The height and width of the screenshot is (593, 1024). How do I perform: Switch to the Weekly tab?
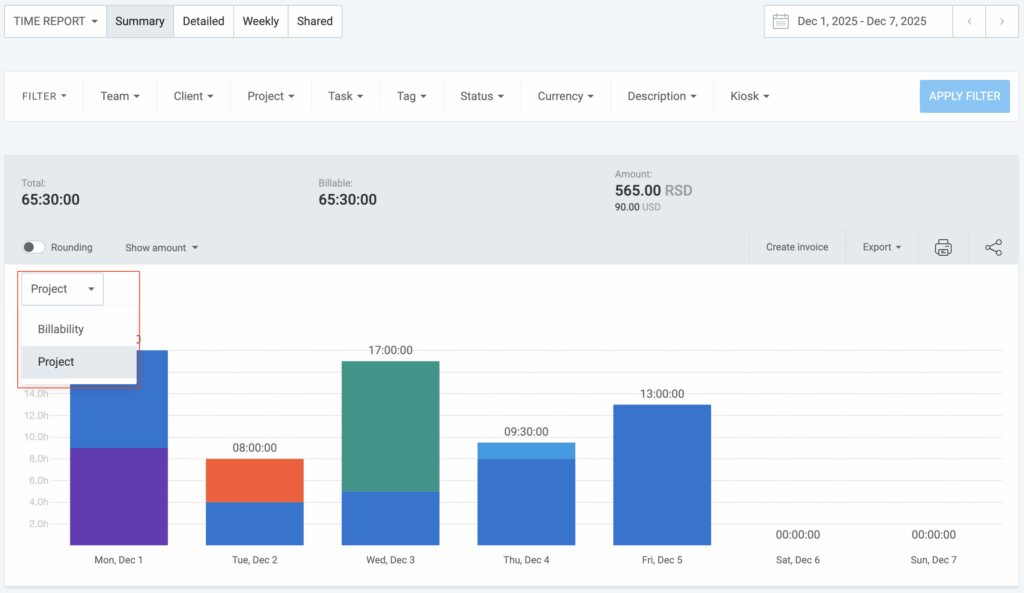tap(260, 21)
